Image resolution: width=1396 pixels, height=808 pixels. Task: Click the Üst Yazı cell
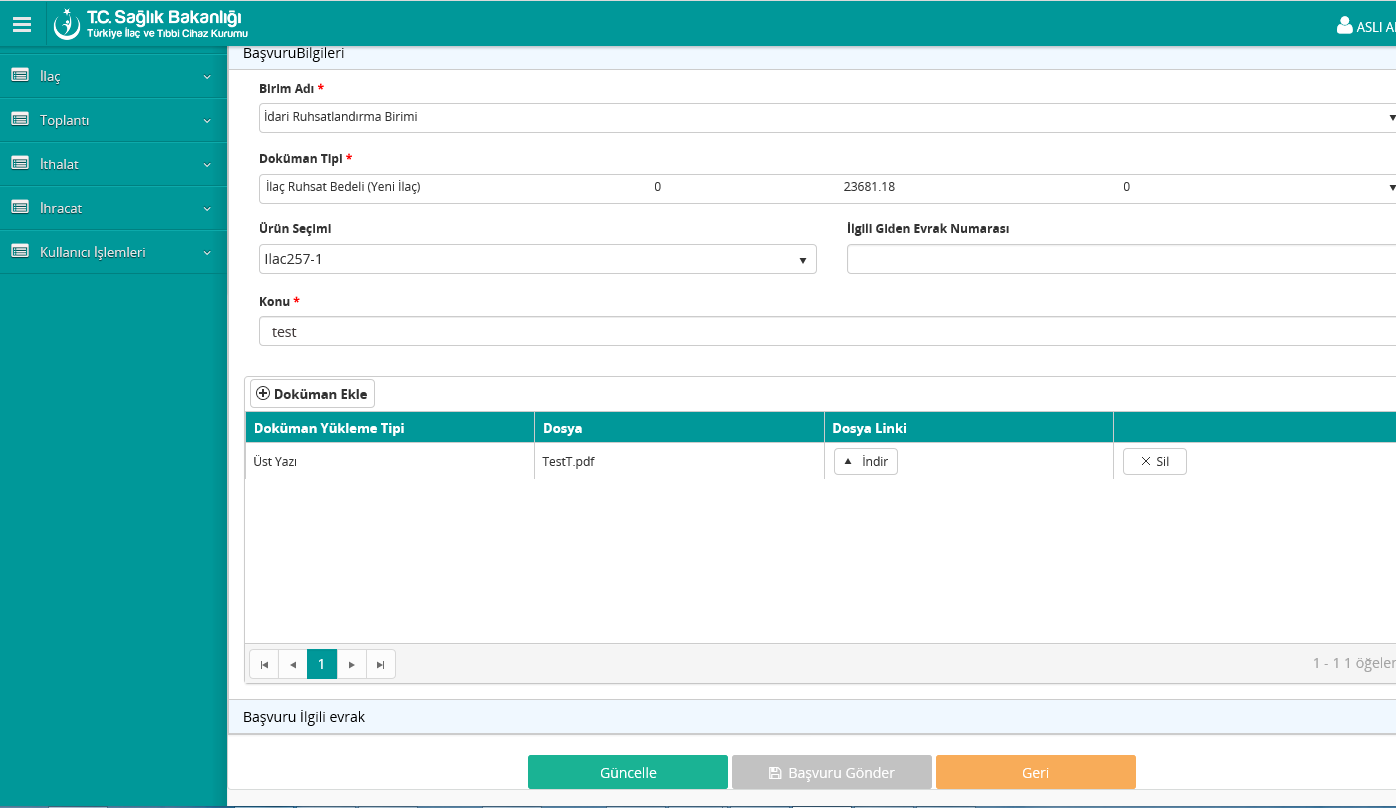[390, 461]
